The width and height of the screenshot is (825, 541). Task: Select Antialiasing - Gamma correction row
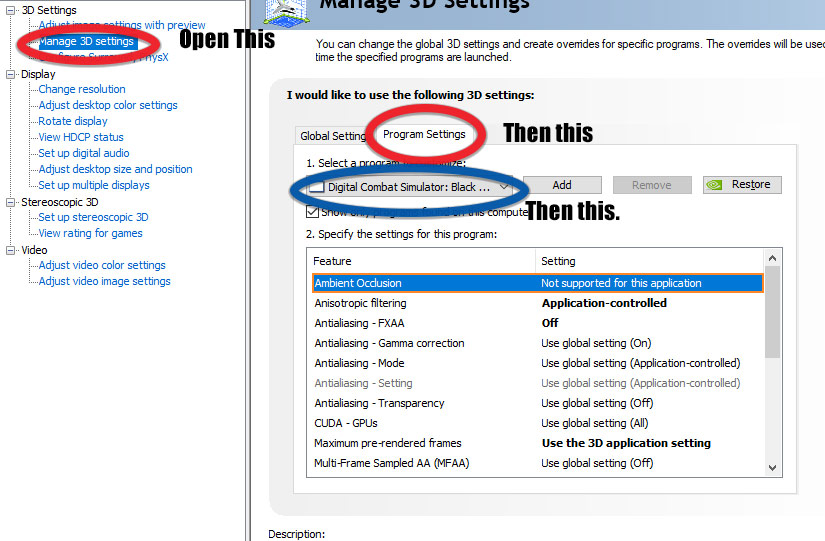coord(537,343)
